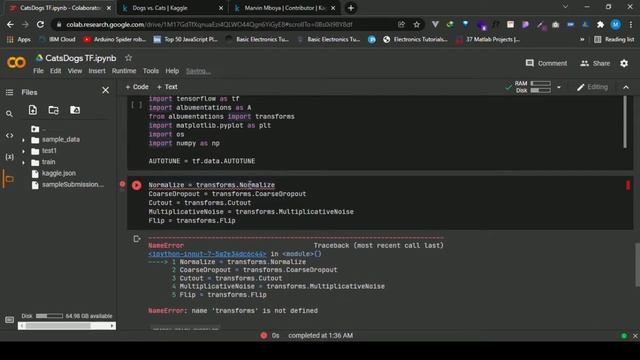
Task: Open a new browser tab
Action: point(351,8)
